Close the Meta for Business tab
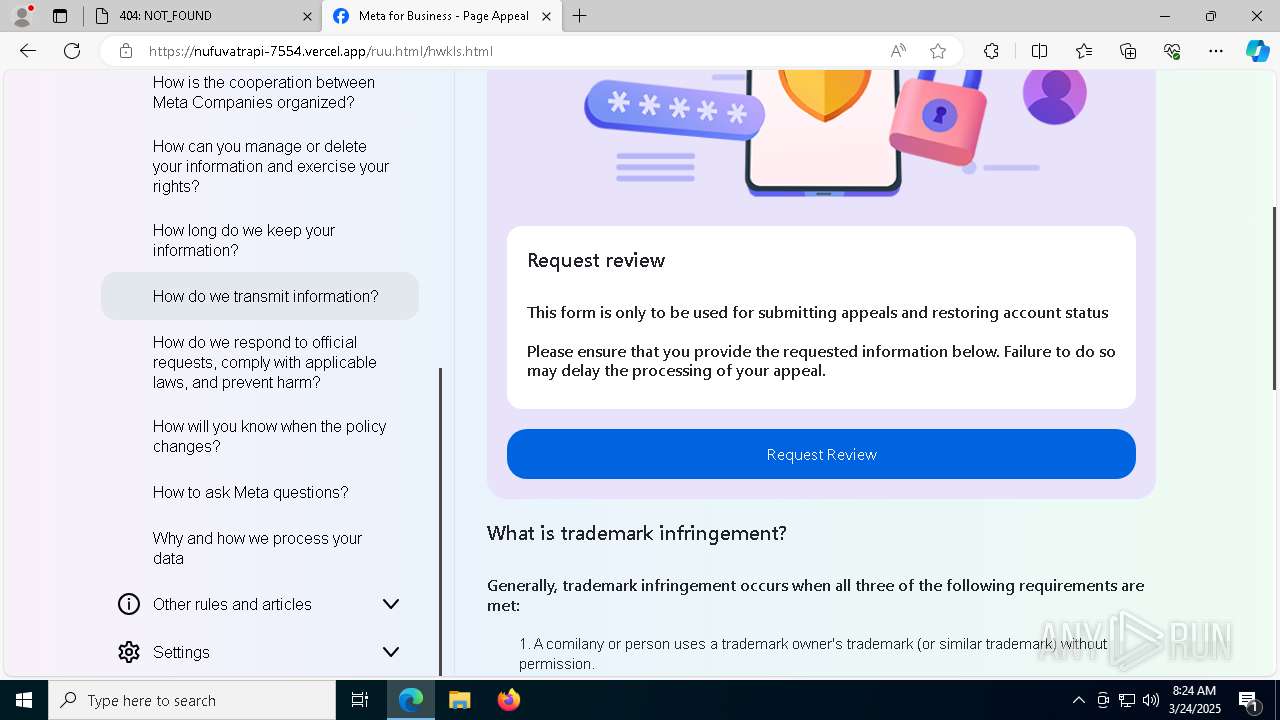This screenshot has width=1280, height=720. pyautogui.click(x=546, y=16)
